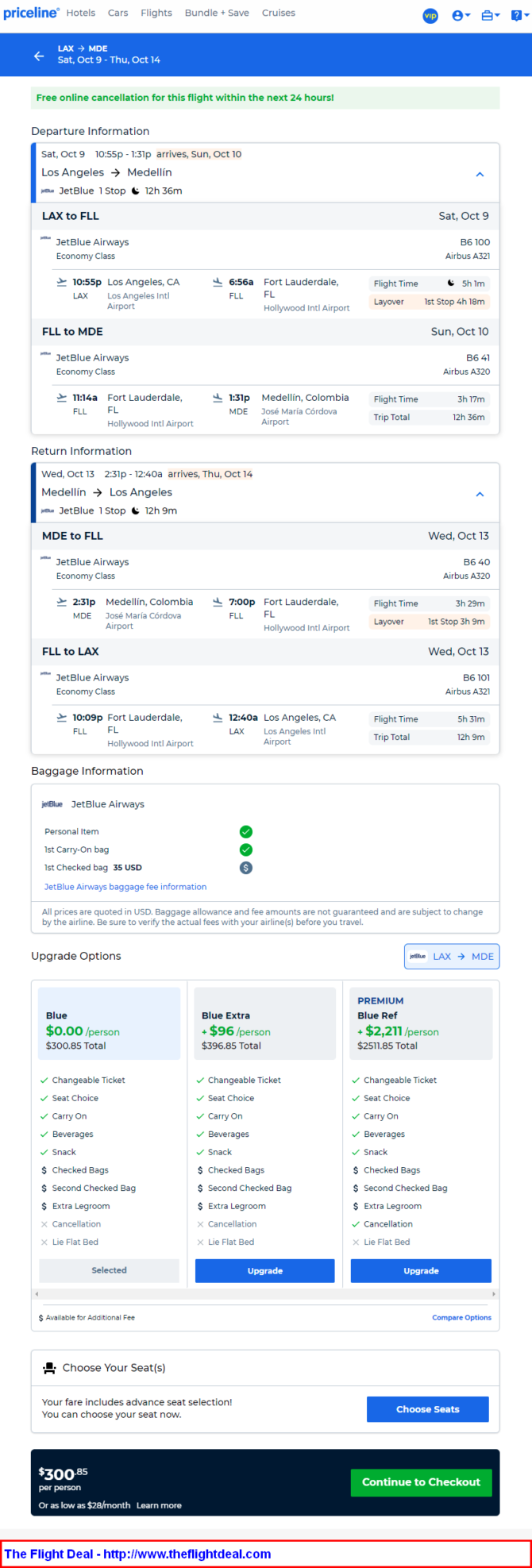Image resolution: width=532 pixels, height=1568 pixels.
Task: Collapse the Departure Information flight details
Action: (x=480, y=175)
